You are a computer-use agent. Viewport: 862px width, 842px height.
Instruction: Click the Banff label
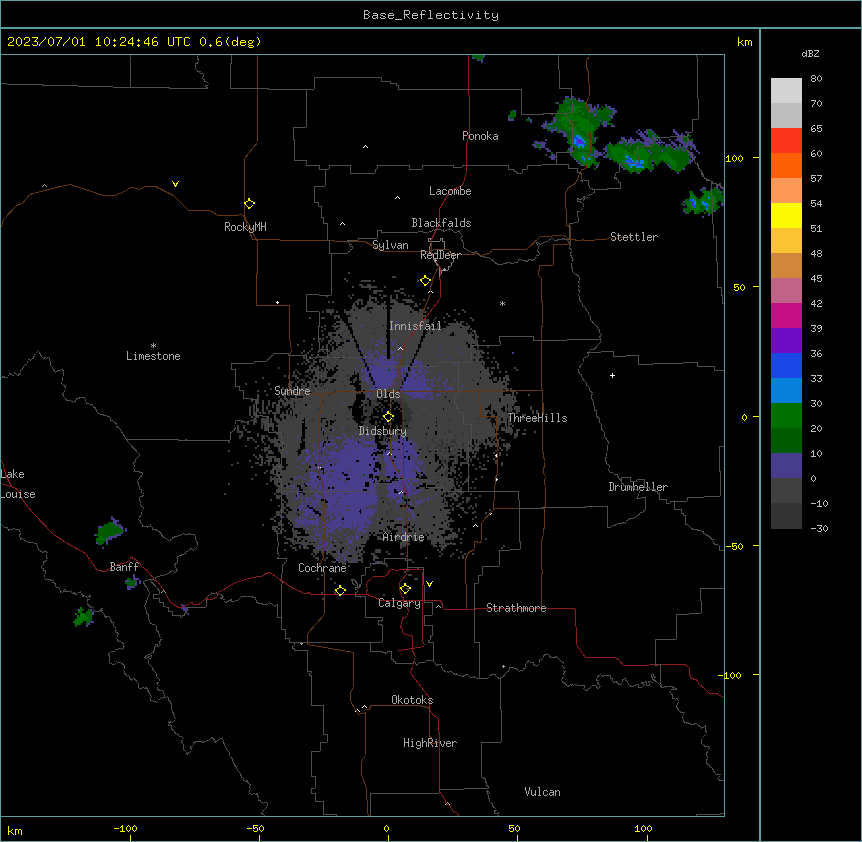(x=124, y=567)
